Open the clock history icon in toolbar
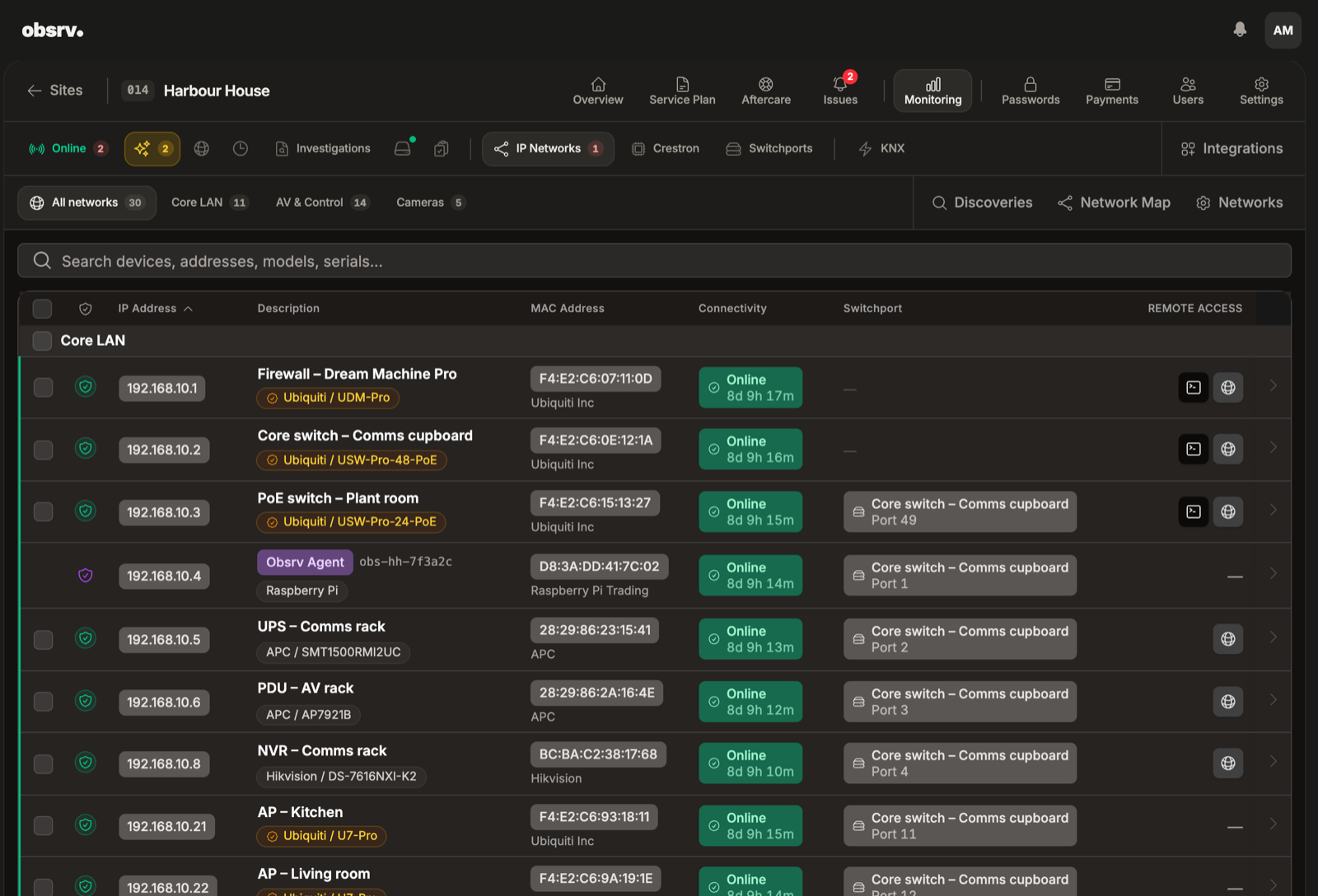1318x896 pixels. click(241, 149)
